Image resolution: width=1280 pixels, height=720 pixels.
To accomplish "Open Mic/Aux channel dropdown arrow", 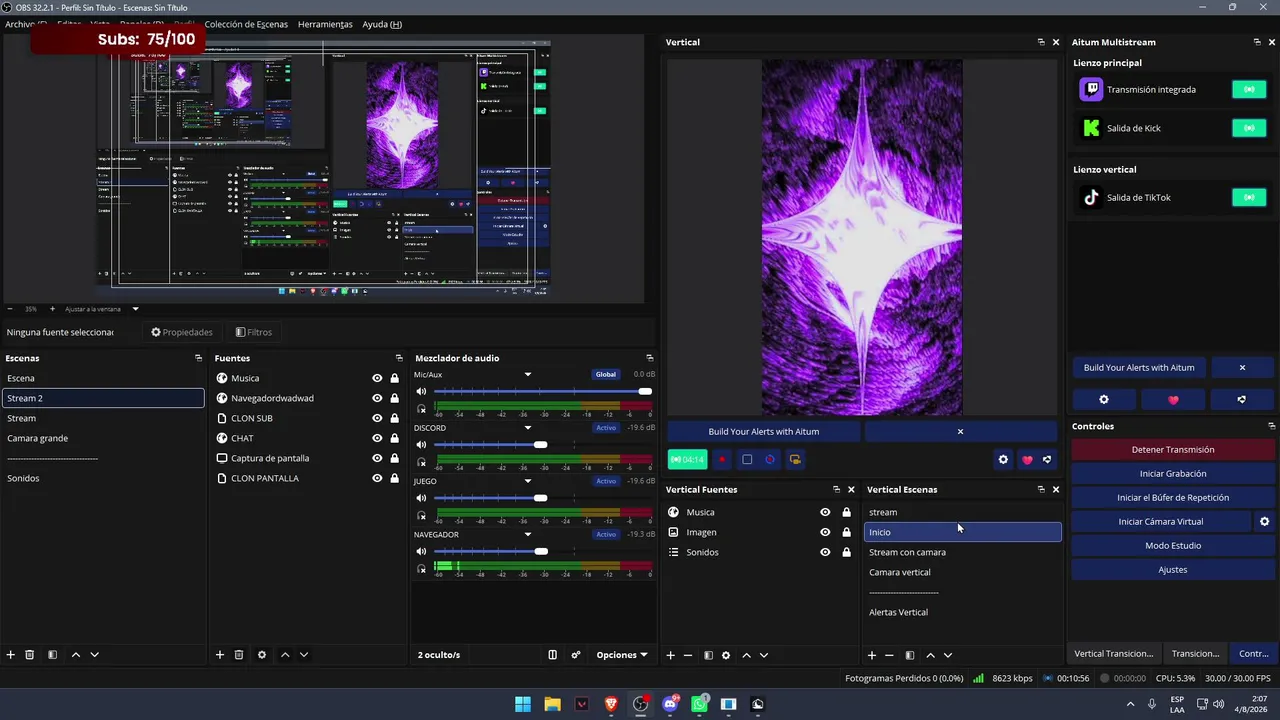I will (x=528, y=375).
